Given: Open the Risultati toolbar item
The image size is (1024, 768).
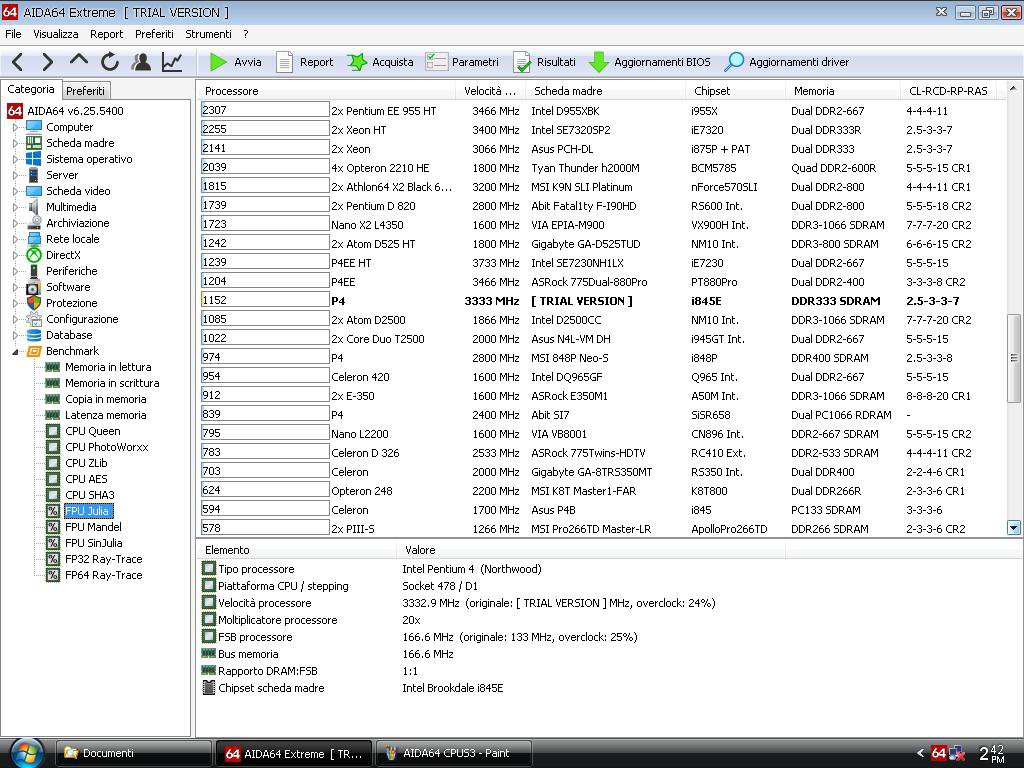Looking at the screenshot, I should [x=545, y=62].
